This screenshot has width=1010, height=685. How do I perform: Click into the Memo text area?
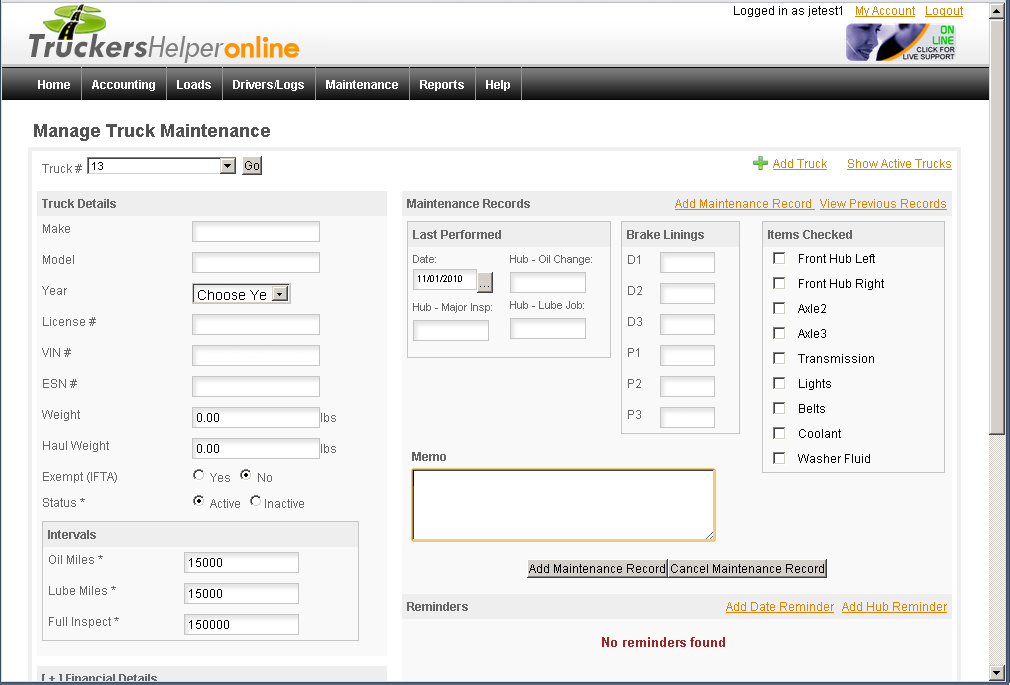click(x=563, y=505)
